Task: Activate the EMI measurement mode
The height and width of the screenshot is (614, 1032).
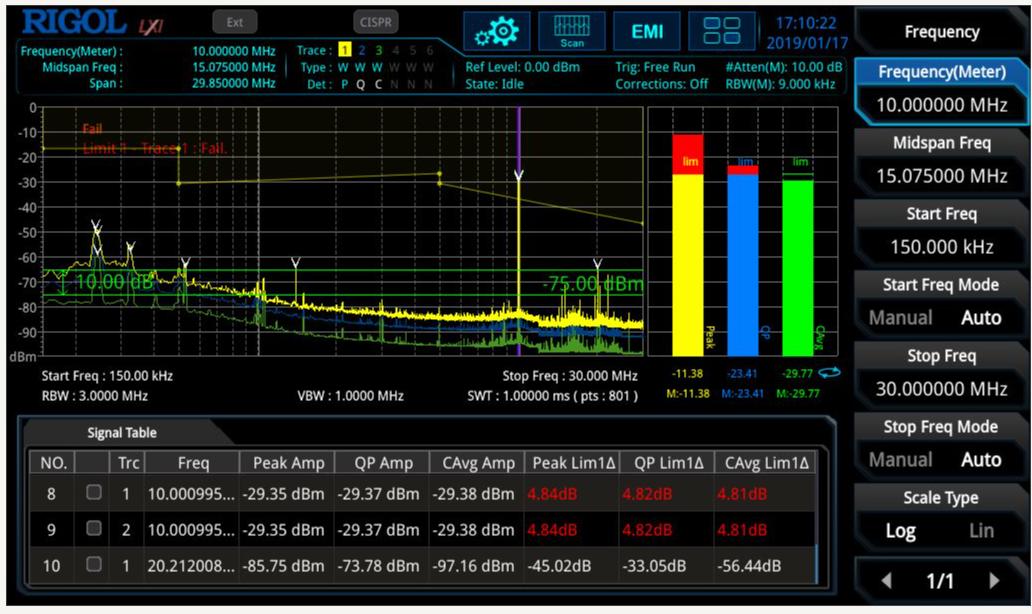Action: coord(646,31)
